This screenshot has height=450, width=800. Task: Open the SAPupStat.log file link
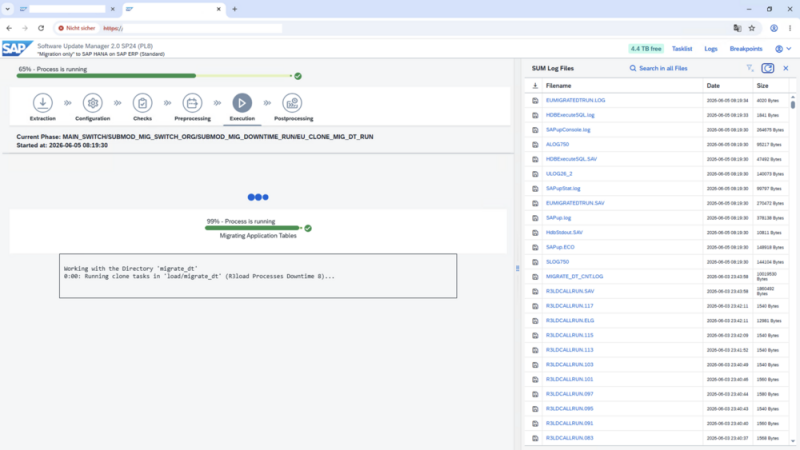pos(563,189)
